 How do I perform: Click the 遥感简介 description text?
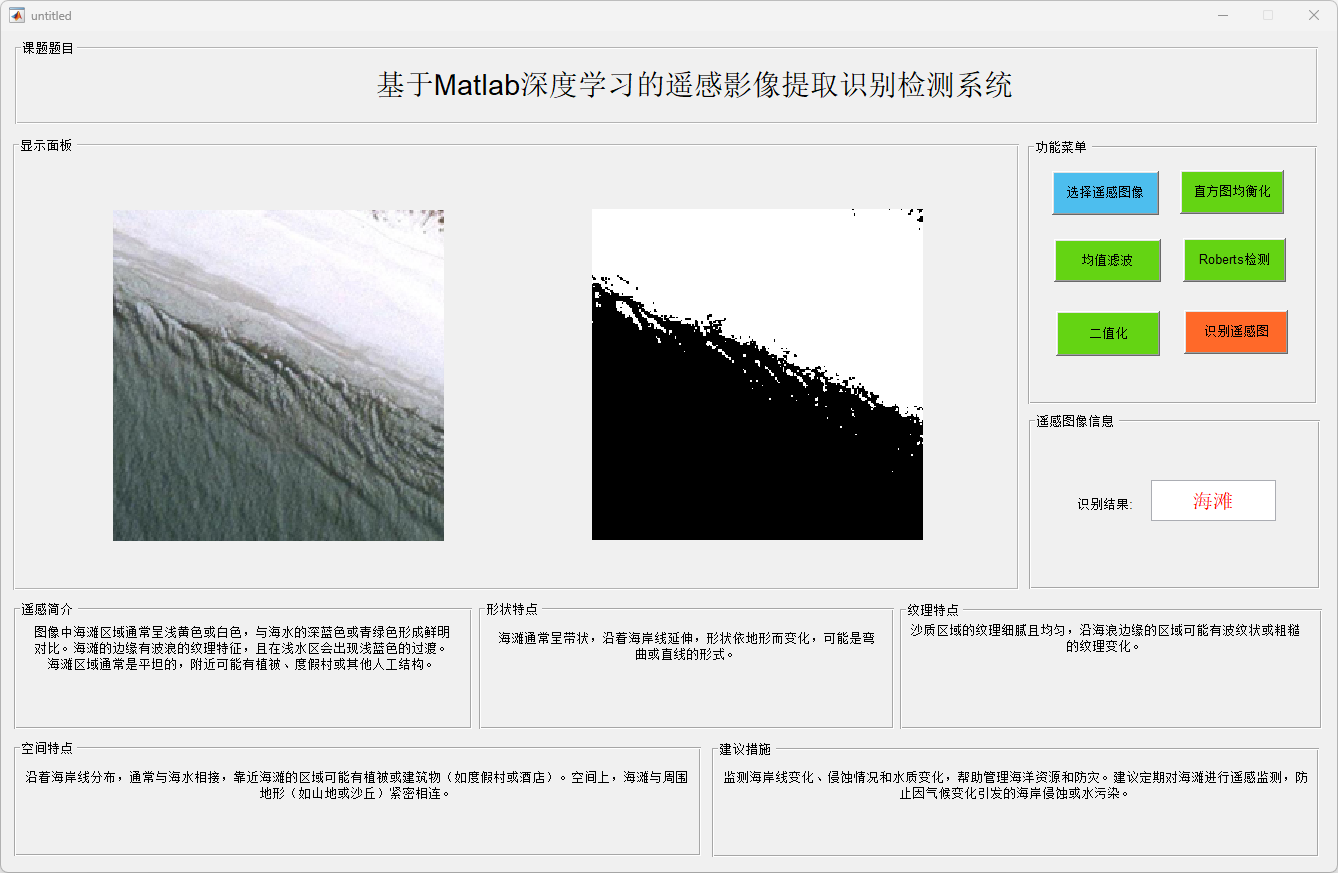241,648
